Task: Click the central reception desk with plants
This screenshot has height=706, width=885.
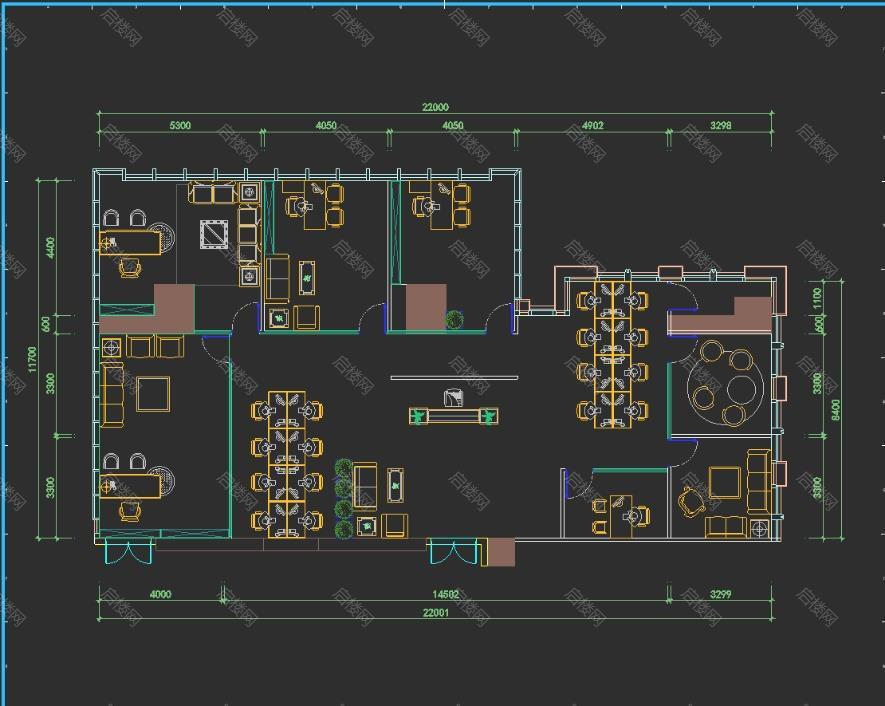Action: click(x=454, y=416)
